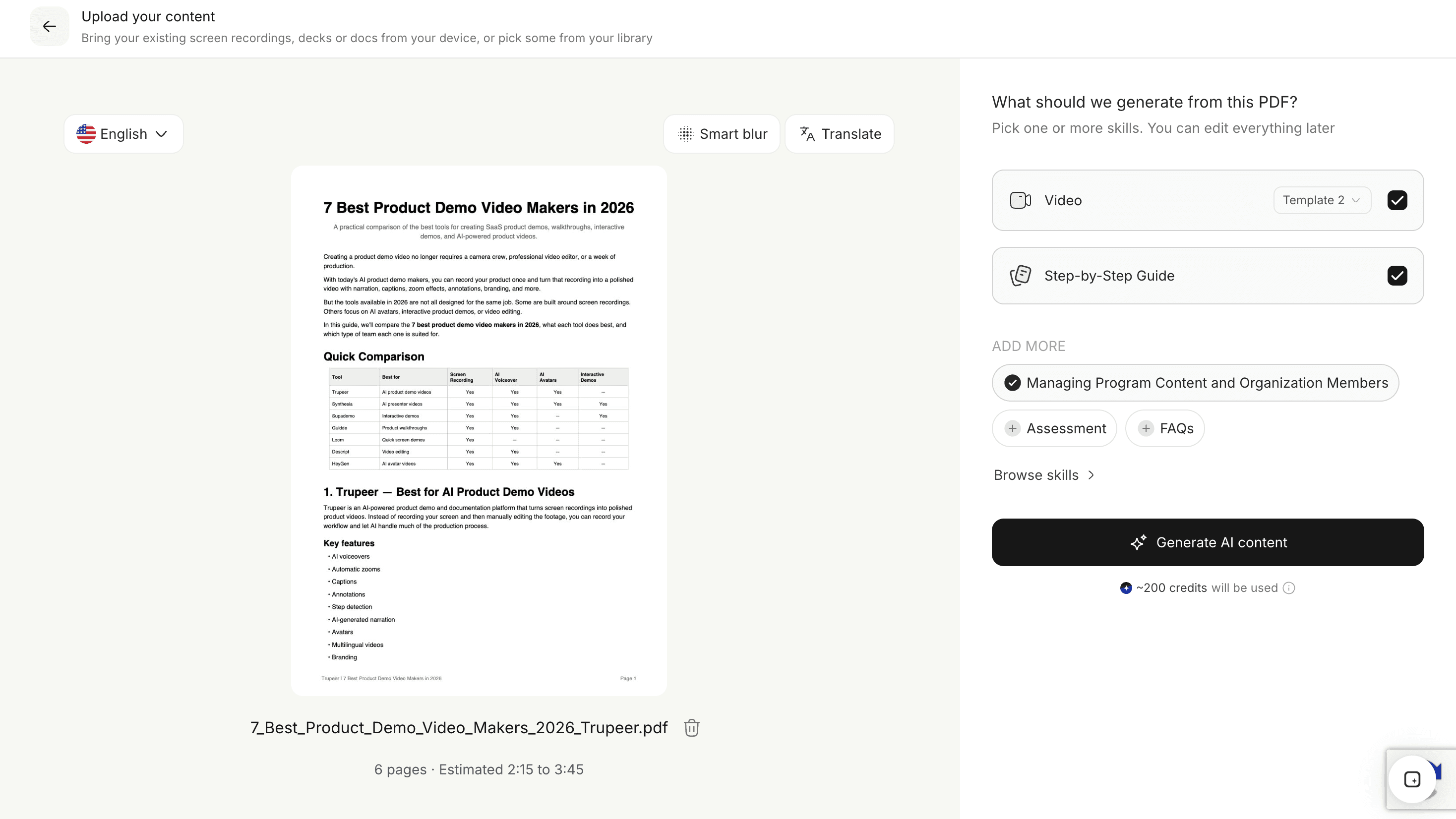Image resolution: width=1456 pixels, height=819 pixels.
Task: Add the Assessment skill
Action: pos(1055,428)
